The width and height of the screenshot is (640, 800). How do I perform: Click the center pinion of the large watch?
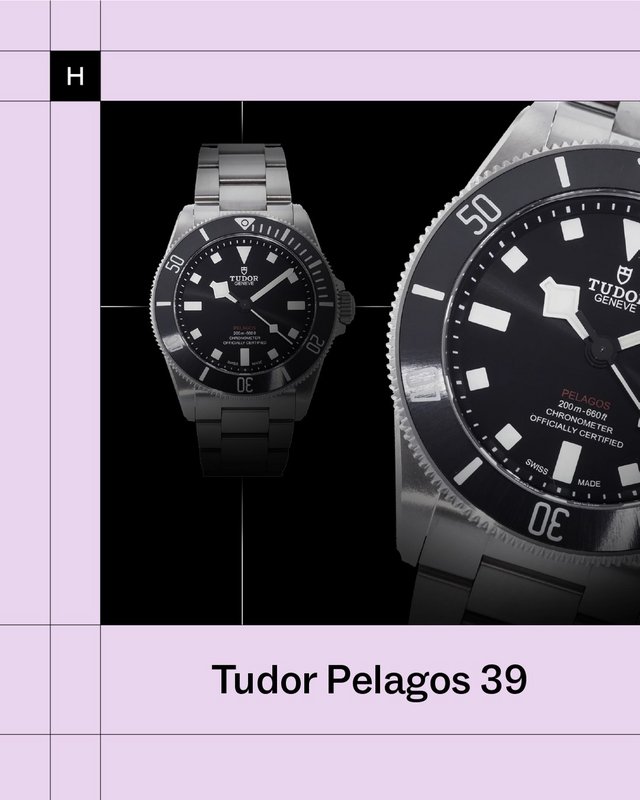pos(601,350)
